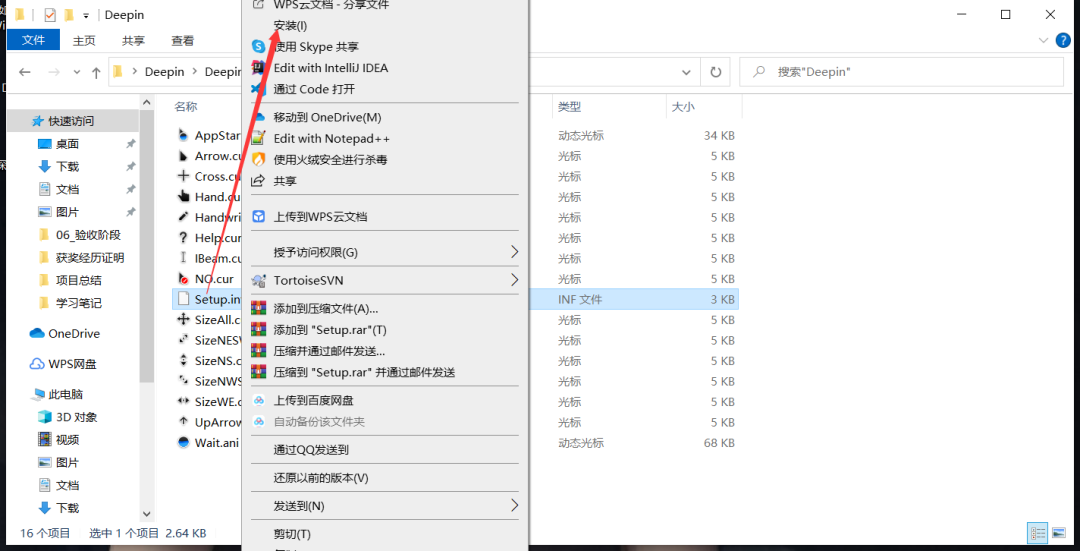Click the refresh button
Image resolution: width=1080 pixels, height=551 pixels.
tap(716, 72)
